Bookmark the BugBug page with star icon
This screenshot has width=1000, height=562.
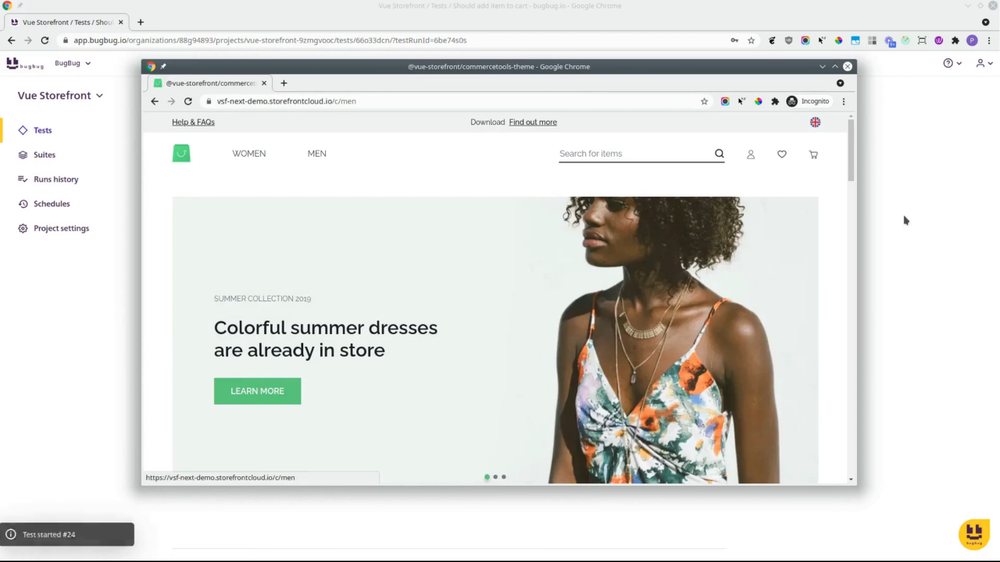[x=751, y=40]
